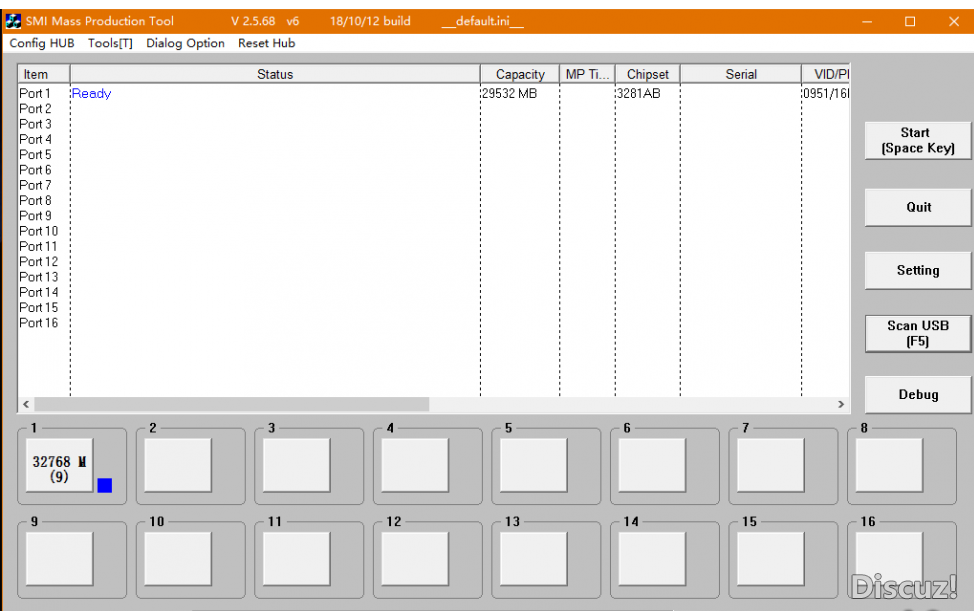
Task: Click port slot 1 showing 32768 M
Action: point(60,465)
